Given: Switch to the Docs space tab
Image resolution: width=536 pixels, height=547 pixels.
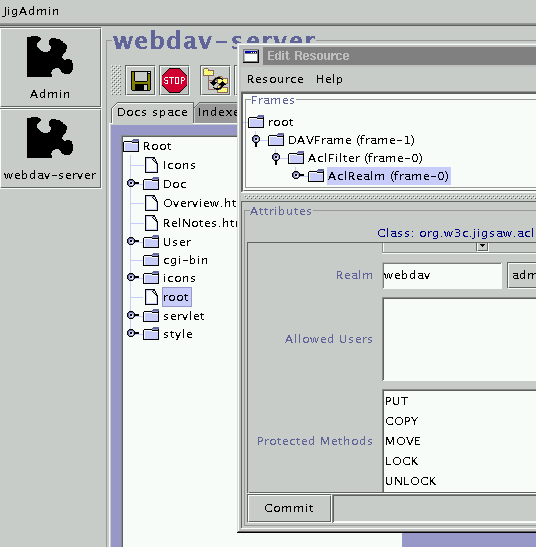Looking at the screenshot, I should (152, 113).
